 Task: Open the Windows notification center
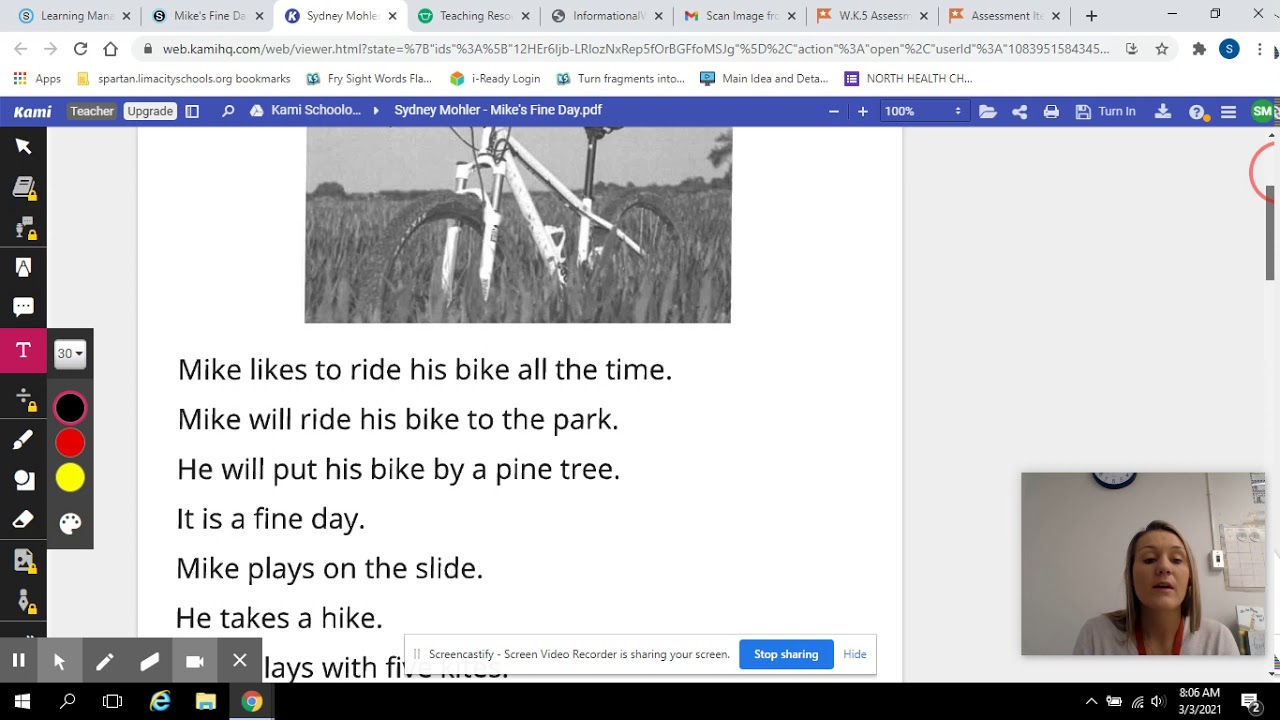click(x=1251, y=702)
